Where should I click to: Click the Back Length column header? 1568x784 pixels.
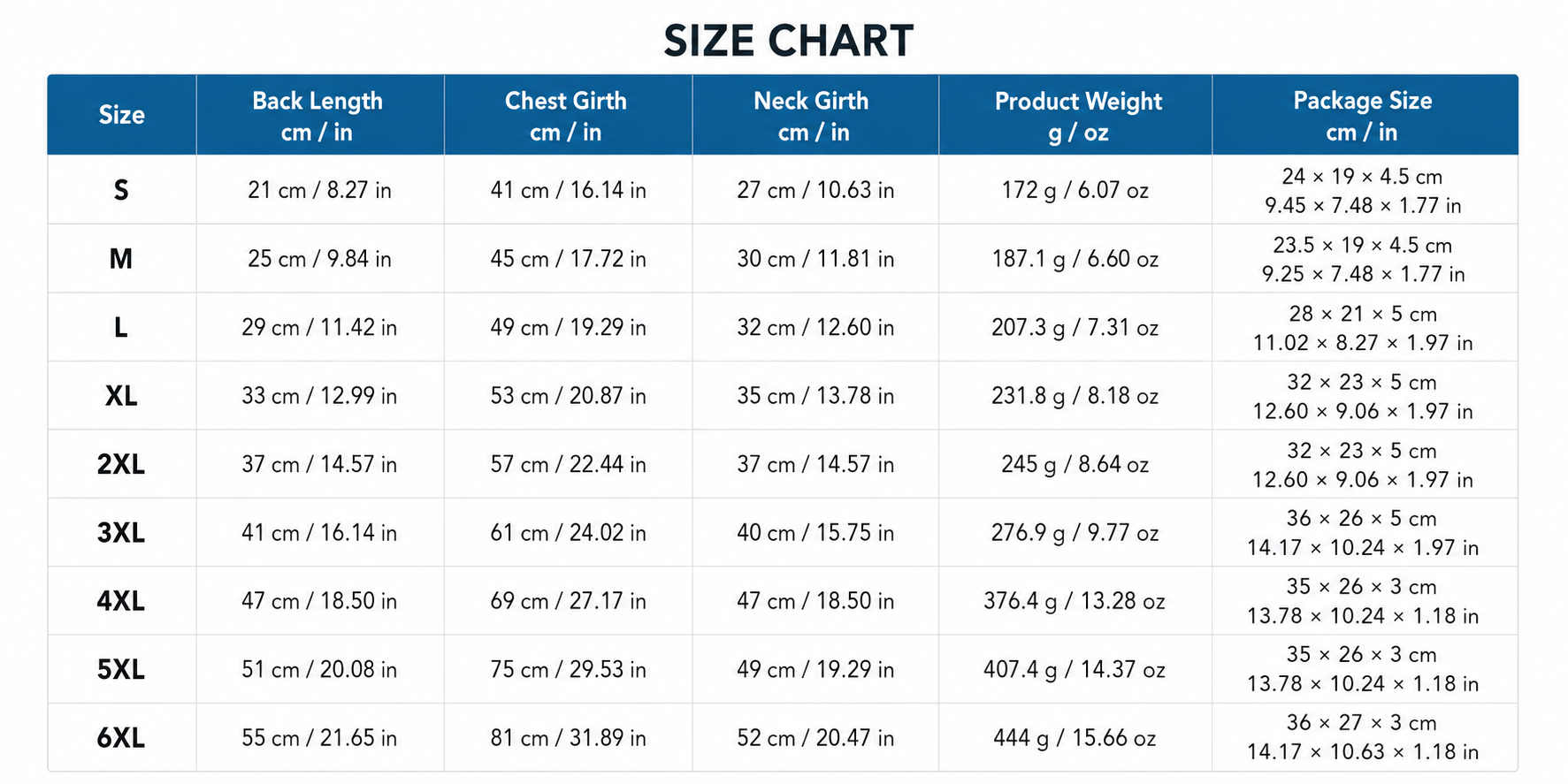(317, 116)
